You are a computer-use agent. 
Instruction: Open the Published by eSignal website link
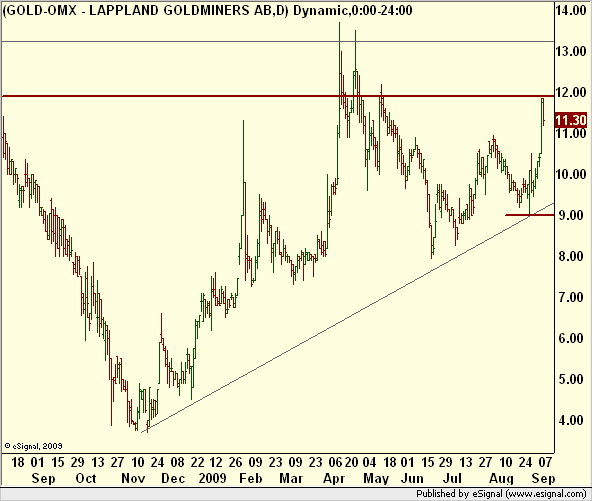coord(501,493)
